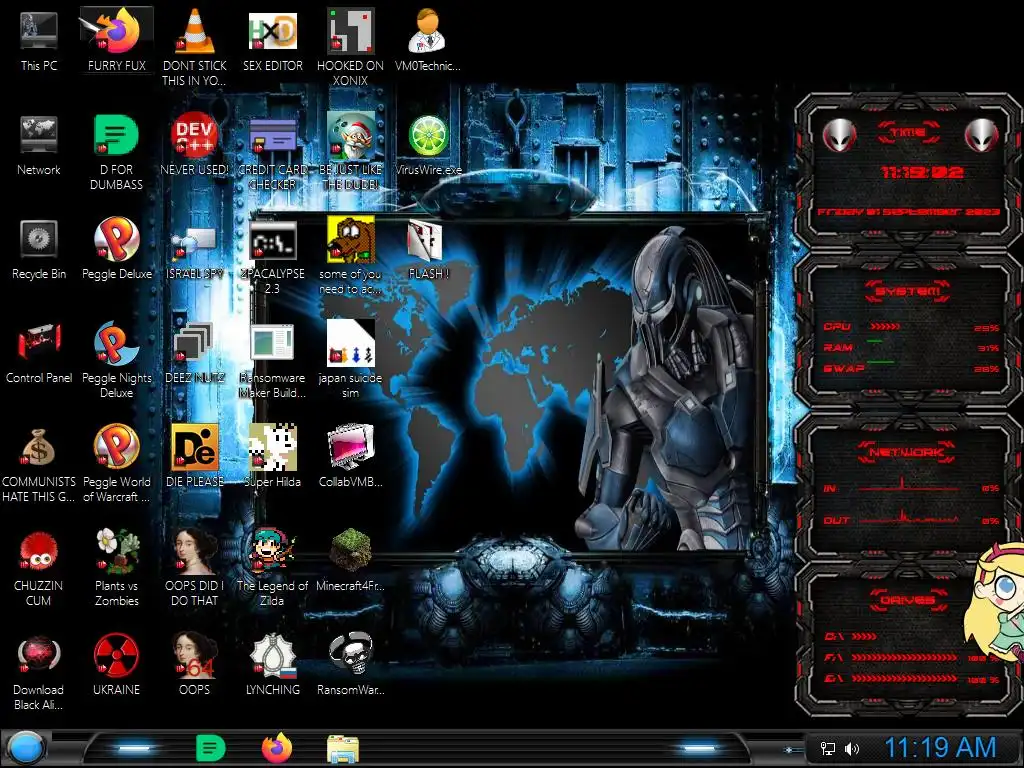Launch Super Hilda game icon
1024x768 pixels.
(273, 447)
